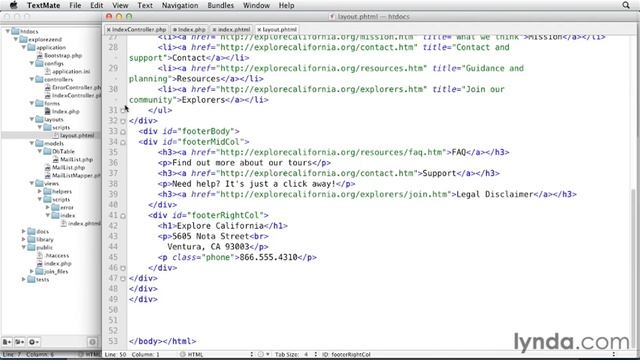
Task: Click the docs folder icon
Action: (x=31, y=231)
